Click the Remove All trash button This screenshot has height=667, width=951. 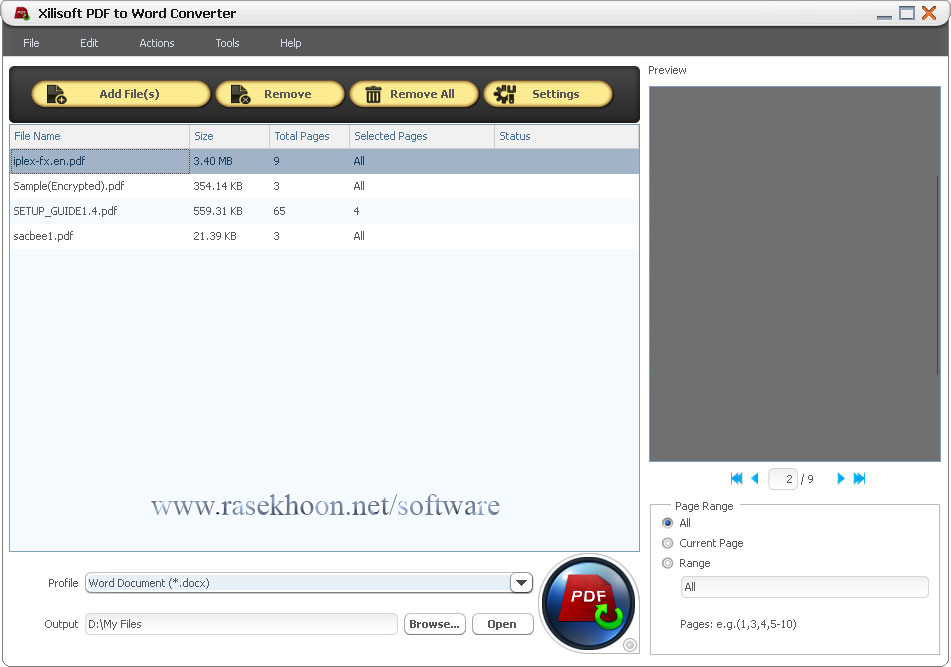coord(414,94)
